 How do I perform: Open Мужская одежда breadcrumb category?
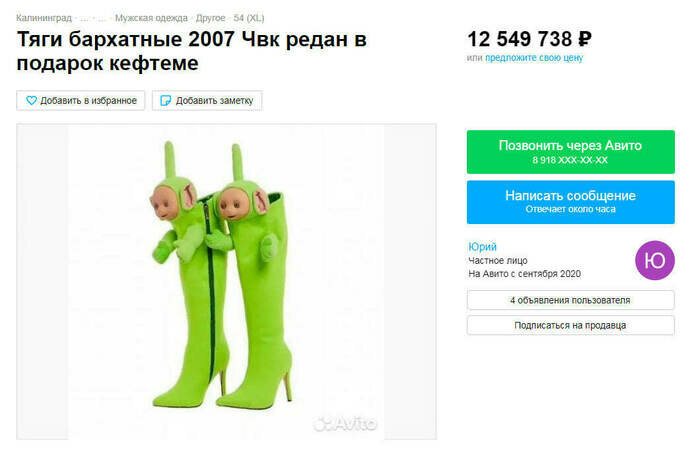coord(151,18)
